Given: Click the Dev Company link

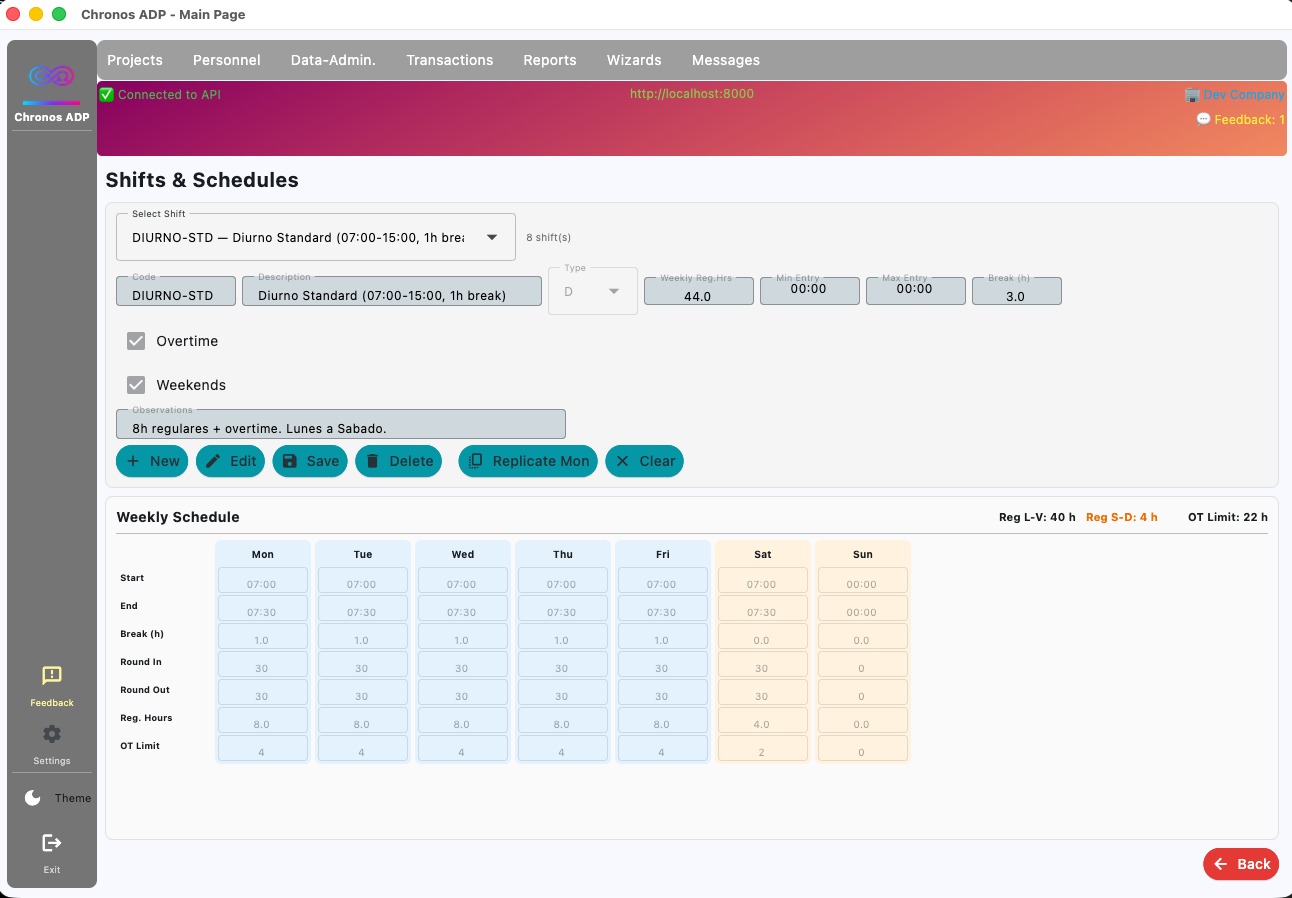Looking at the screenshot, I should tap(1244, 95).
